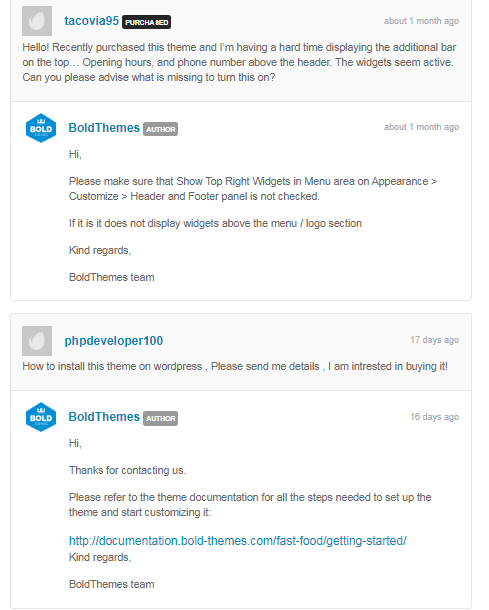Click the AUTHOR badge in the second reply
489x610 pixels.
161,418
